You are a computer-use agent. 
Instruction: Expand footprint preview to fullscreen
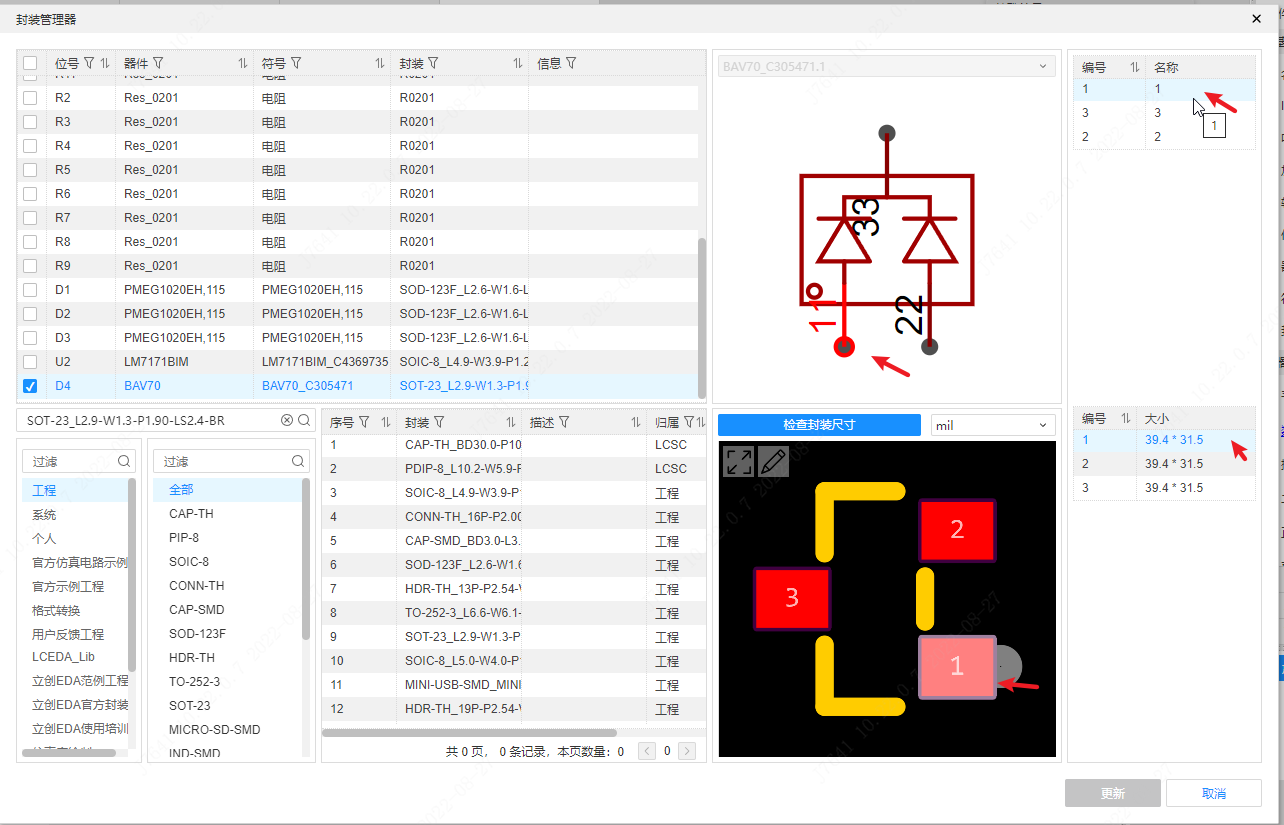tap(739, 461)
